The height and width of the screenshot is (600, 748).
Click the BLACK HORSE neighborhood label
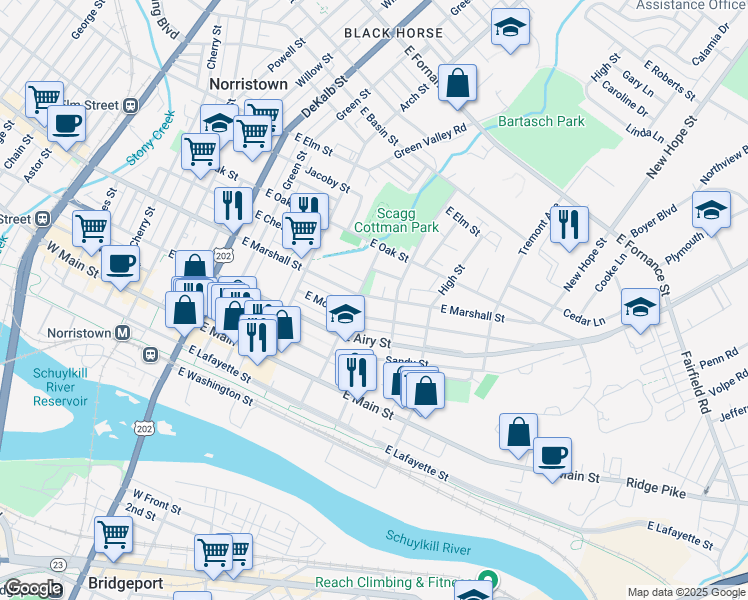point(394,33)
